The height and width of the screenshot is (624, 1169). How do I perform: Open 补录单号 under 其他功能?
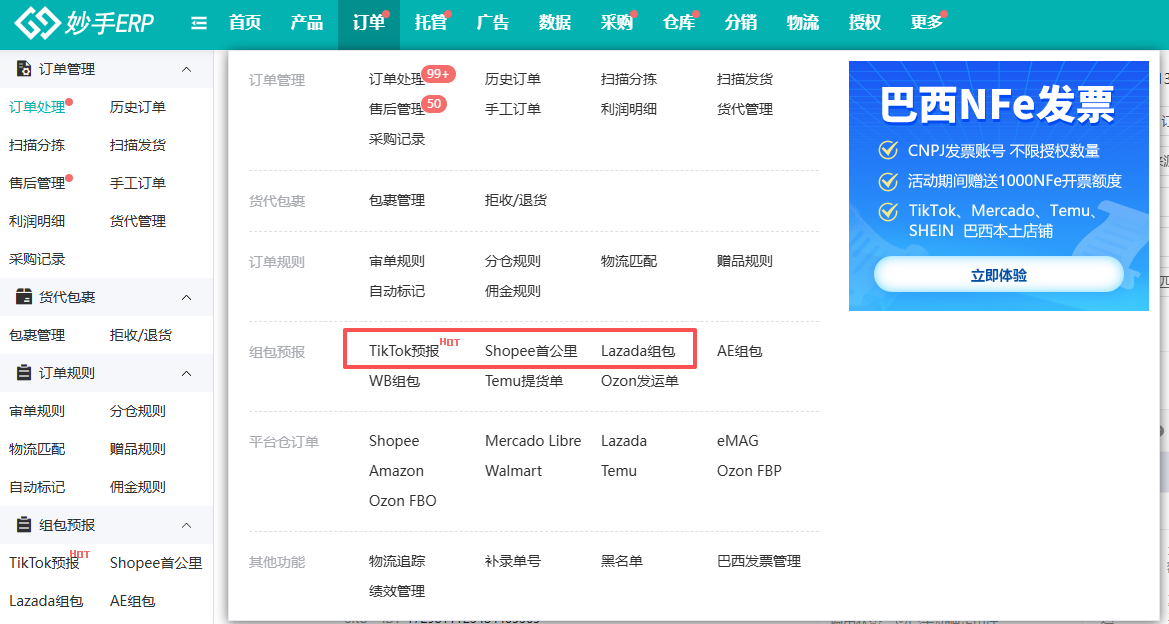click(513, 561)
